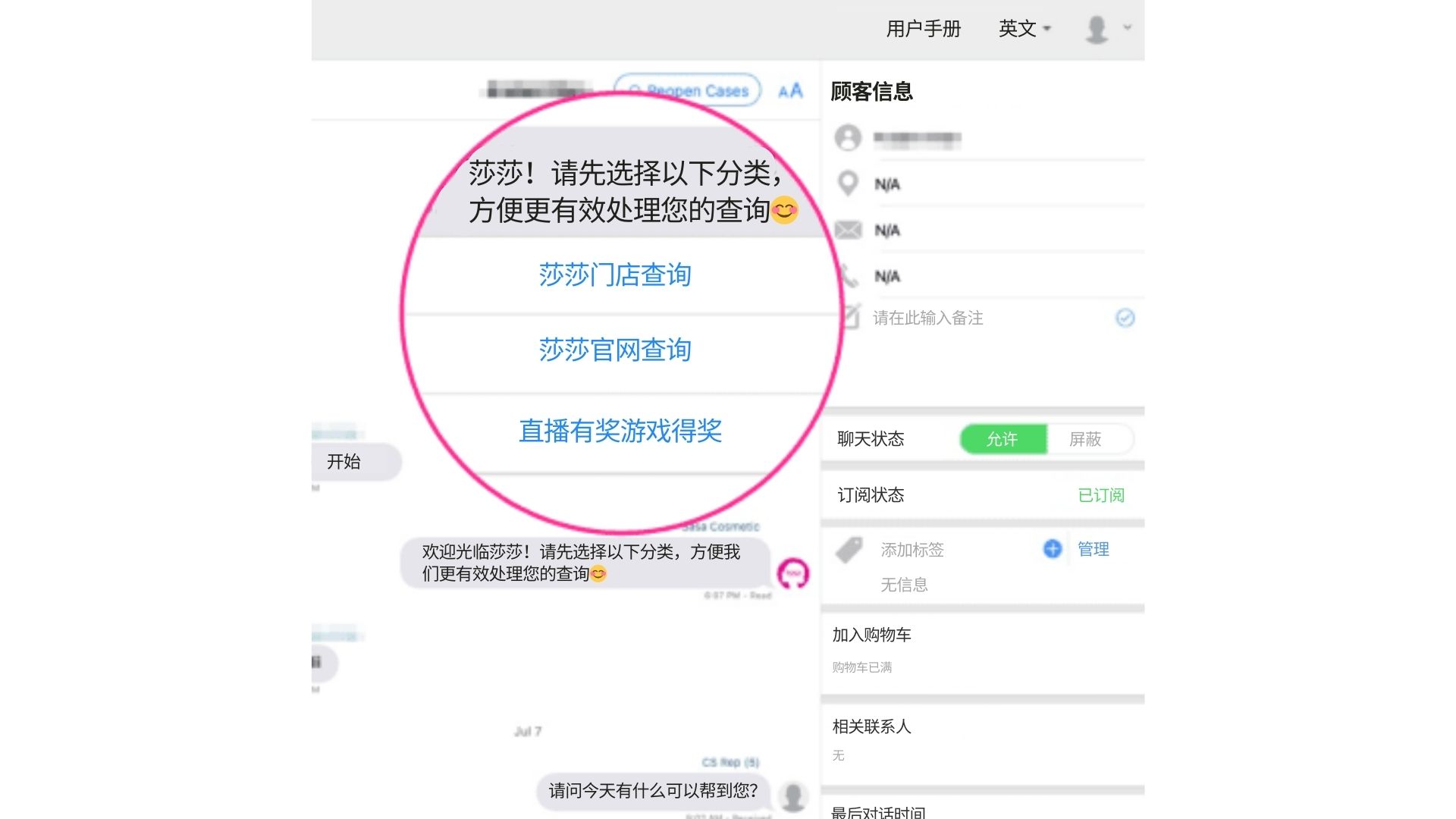Open the 用户手册 user manual link

(923, 29)
